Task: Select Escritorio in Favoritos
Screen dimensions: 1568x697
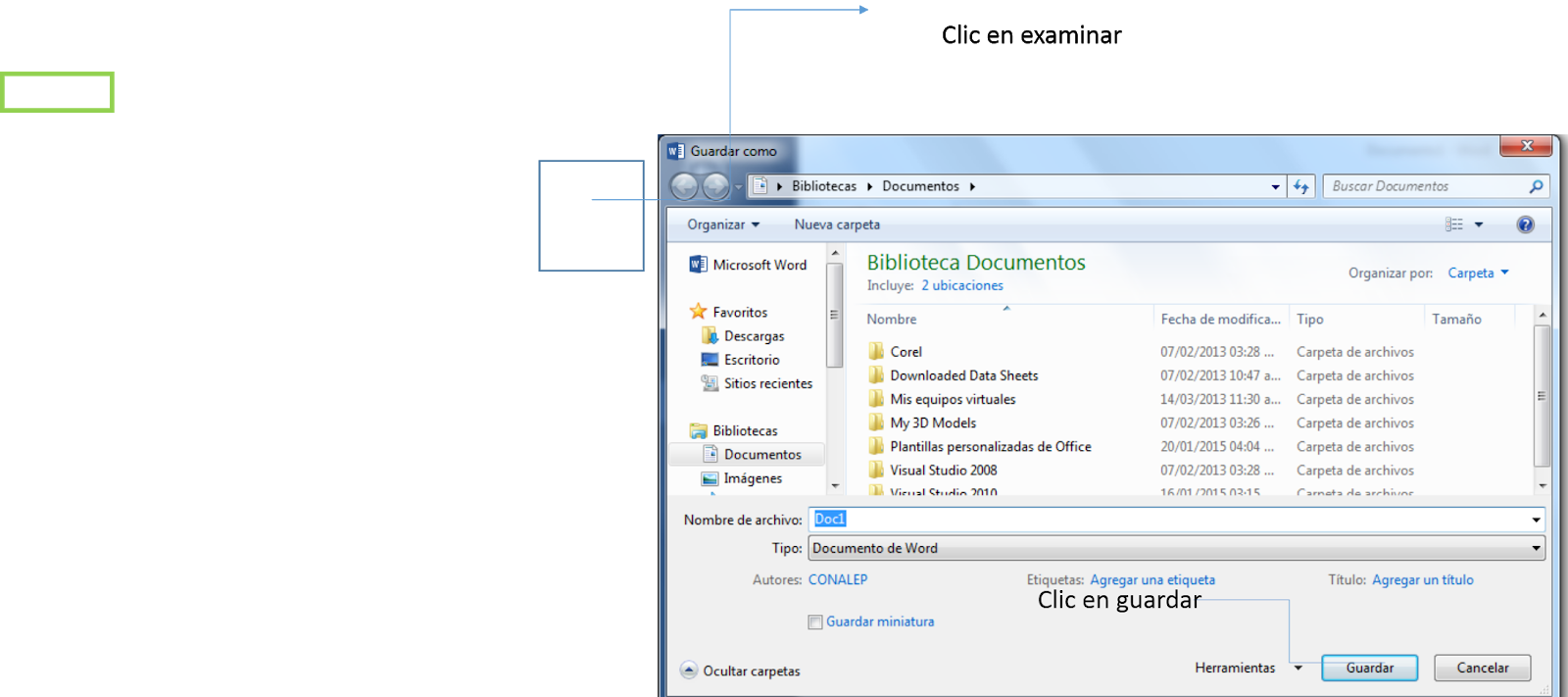Action: click(x=752, y=360)
